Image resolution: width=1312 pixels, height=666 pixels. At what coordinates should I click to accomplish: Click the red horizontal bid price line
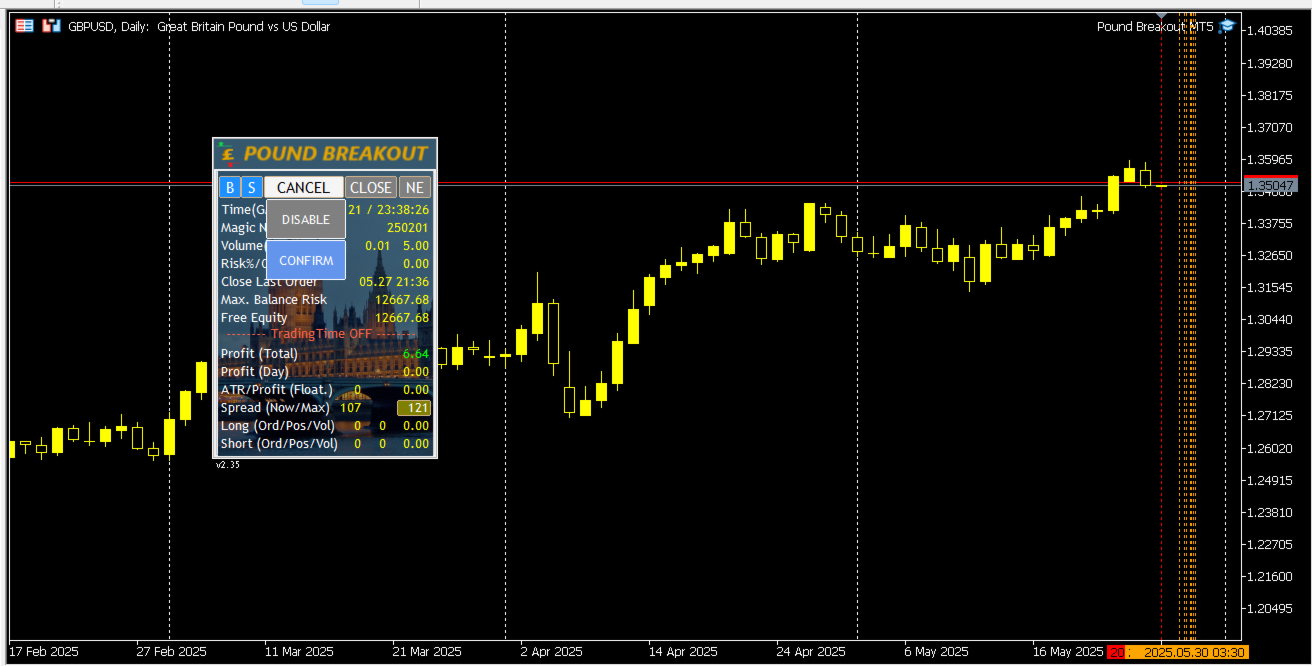(625, 182)
